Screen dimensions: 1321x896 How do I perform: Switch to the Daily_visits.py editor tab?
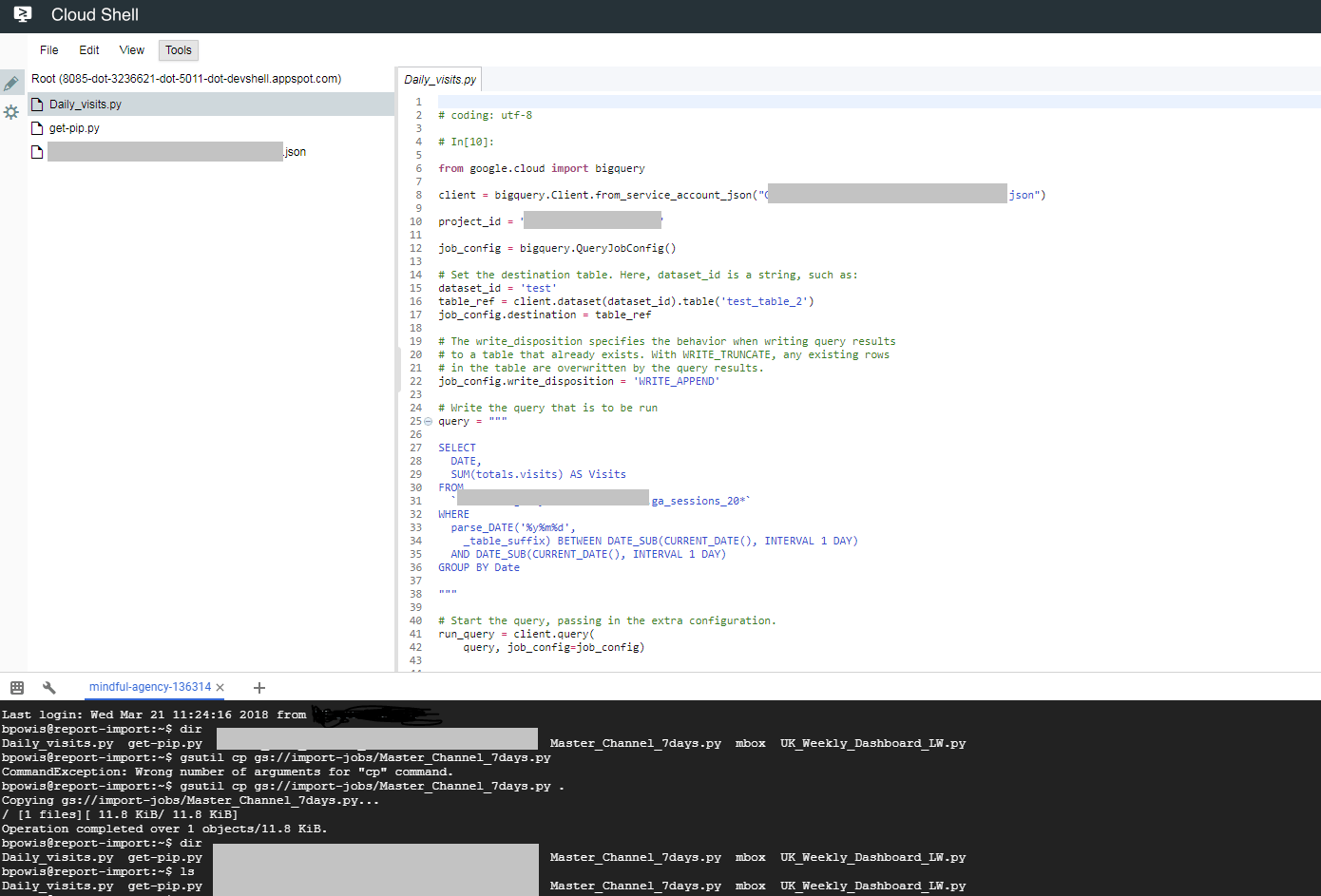tap(440, 80)
